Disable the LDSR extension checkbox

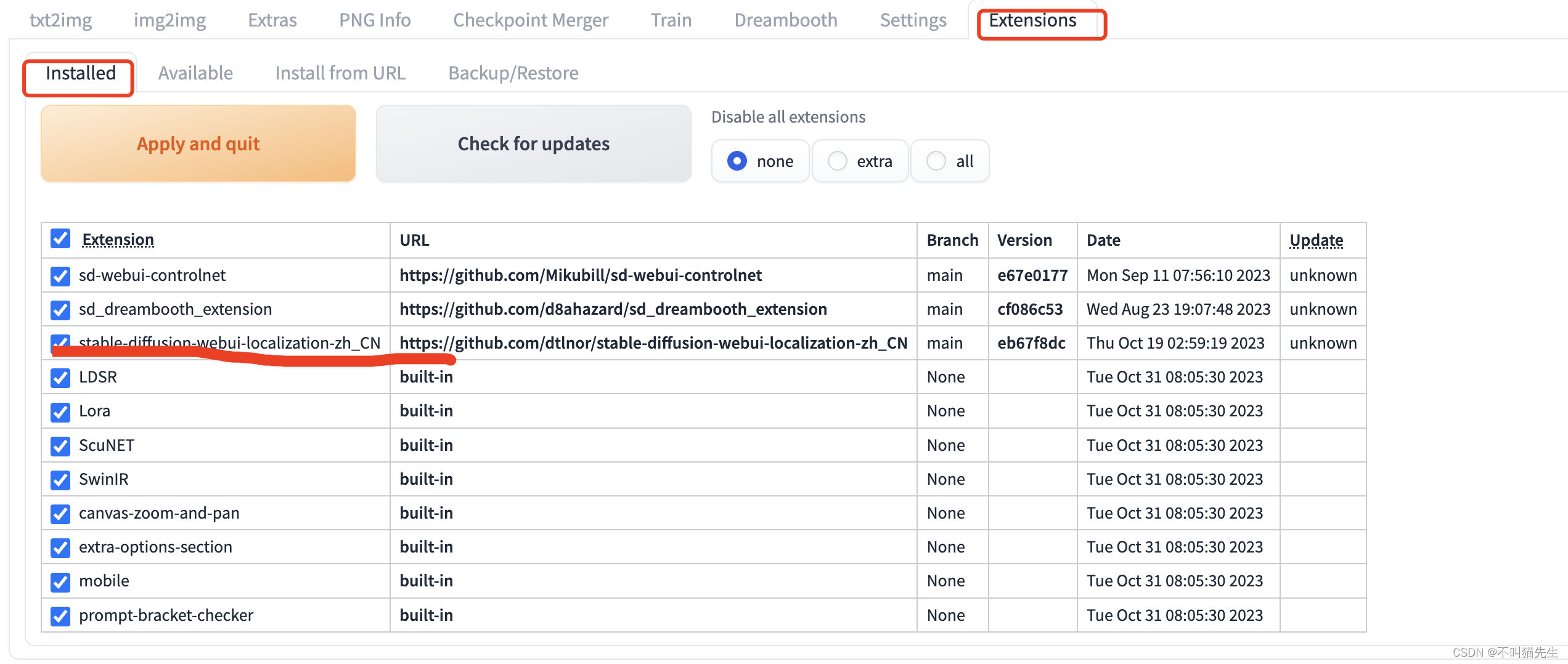pyautogui.click(x=60, y=378)
